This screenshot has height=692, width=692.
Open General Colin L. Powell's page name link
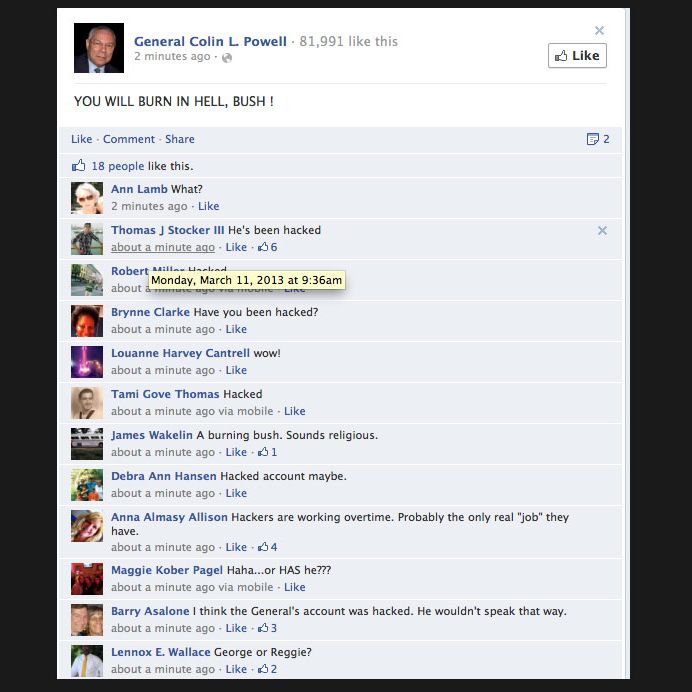click(211, 41)
